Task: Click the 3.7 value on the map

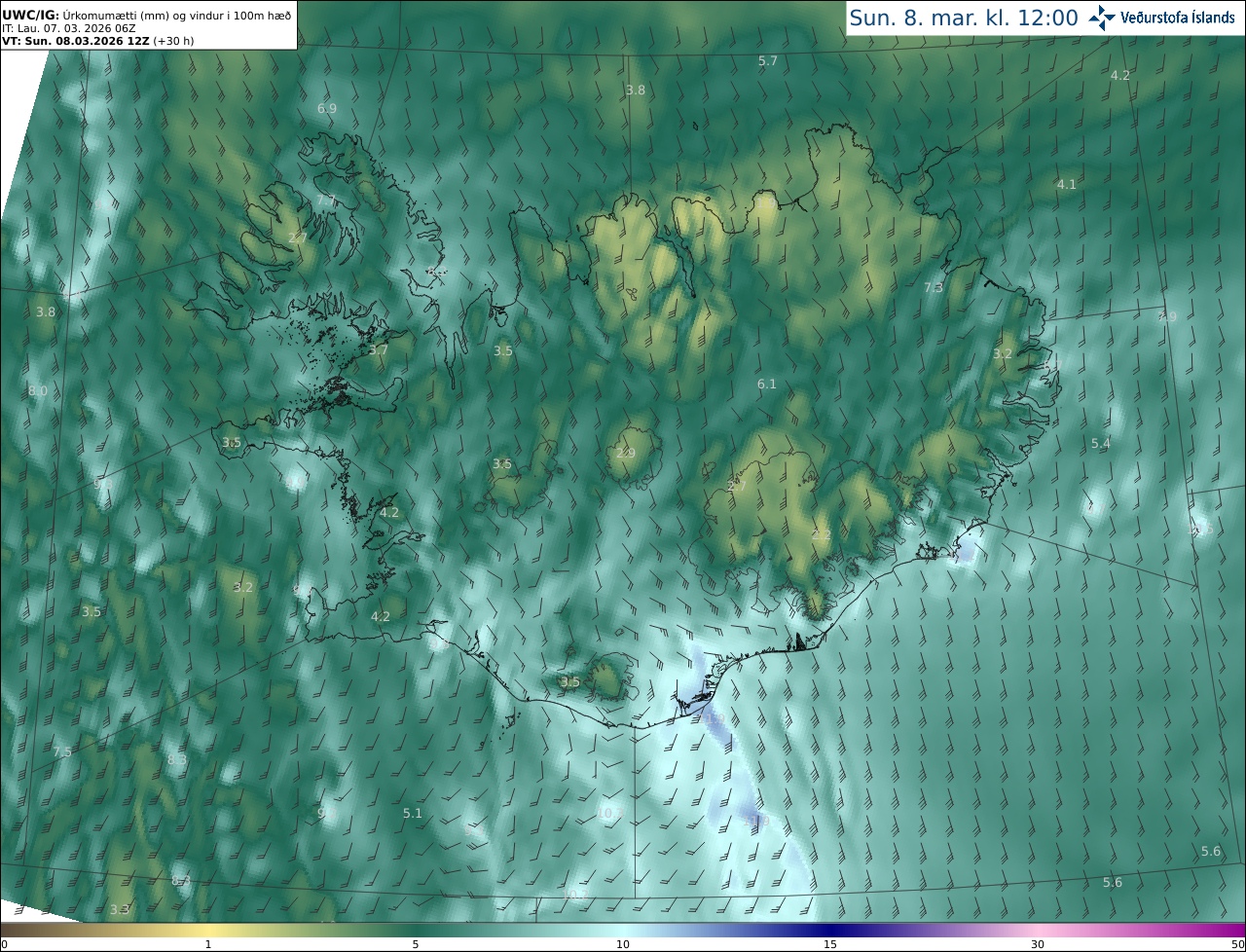Action: pos(379,350)
